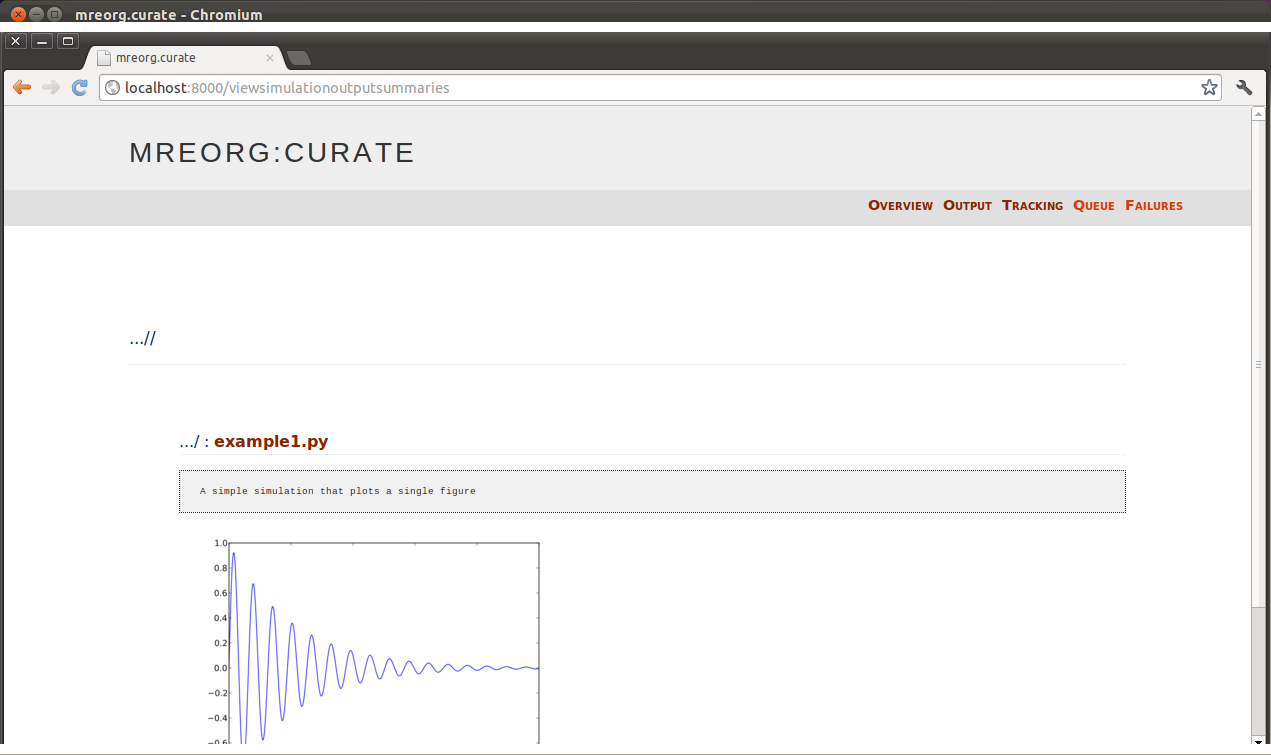The height and width of the screenshot is (755, 1271).
Task: Open the Output navigation link
Action: [x=967, y=205]
